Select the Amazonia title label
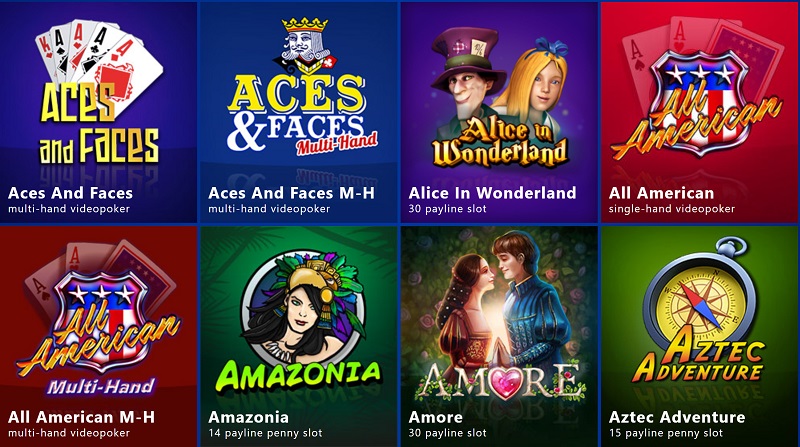The height and width of the screenshot is (447, 800). tap(248, 417)
